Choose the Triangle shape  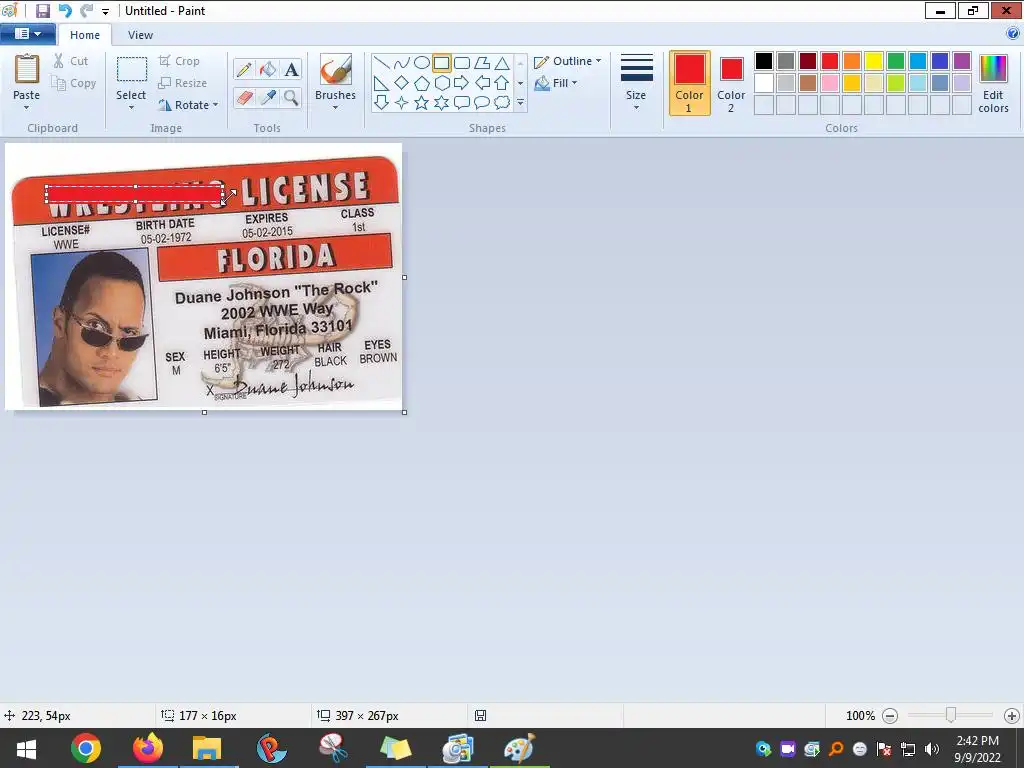[x=502, y=63]
